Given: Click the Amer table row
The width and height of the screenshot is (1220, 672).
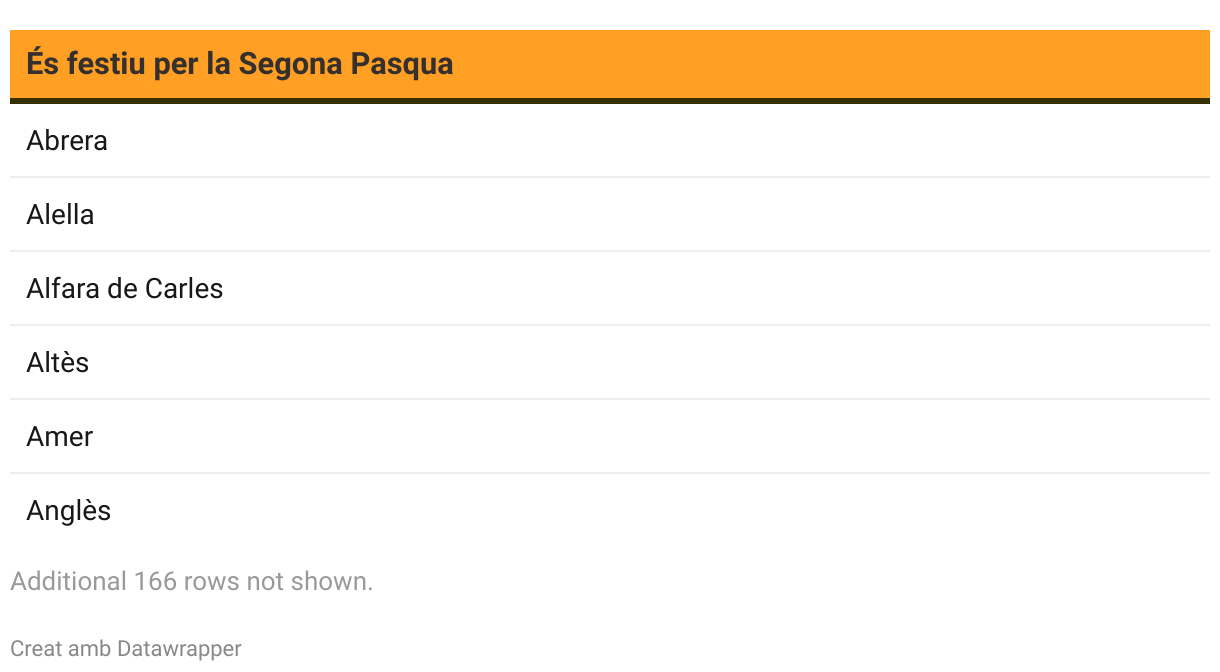Looking at the screenshot, I should pos(60,437).
